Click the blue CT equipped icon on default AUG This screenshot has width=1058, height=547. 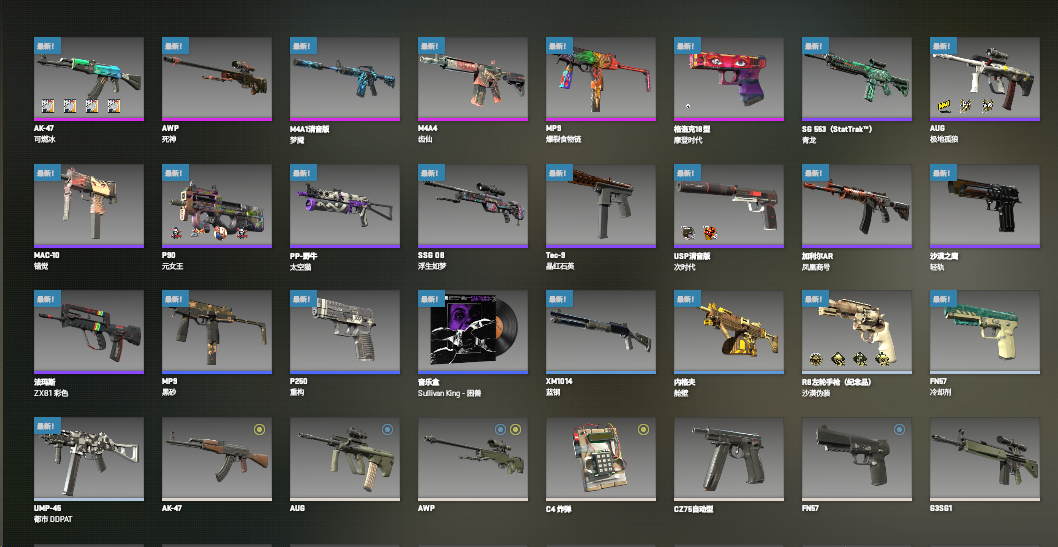click(x=387, y=430)
